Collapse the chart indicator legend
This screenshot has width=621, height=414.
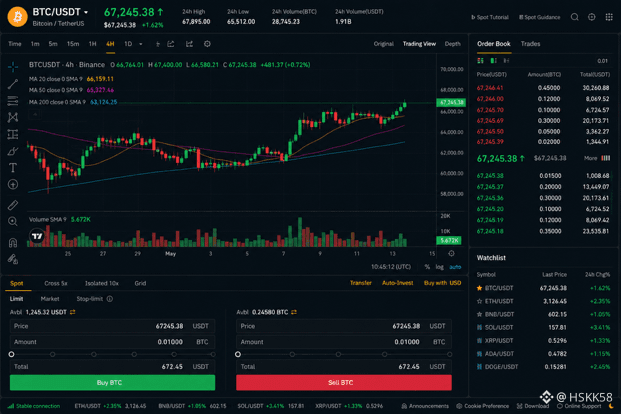coord(35,114)
